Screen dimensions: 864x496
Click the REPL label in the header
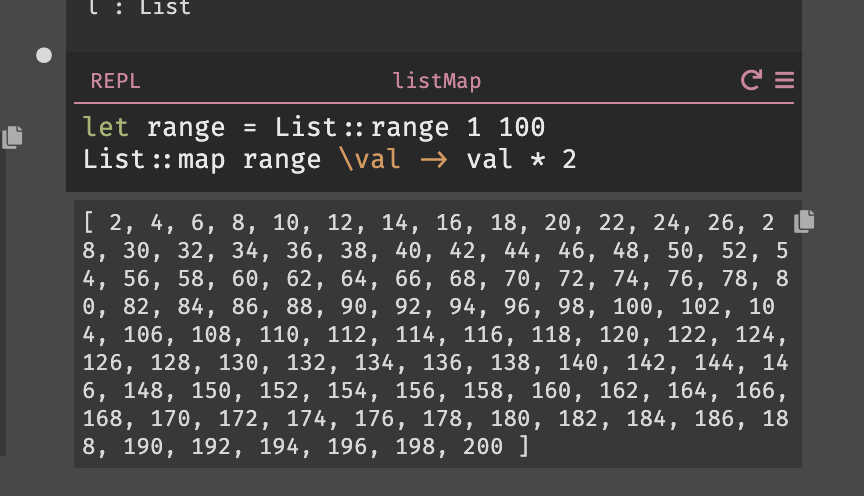pyautogui.click(x=115, y=81)
